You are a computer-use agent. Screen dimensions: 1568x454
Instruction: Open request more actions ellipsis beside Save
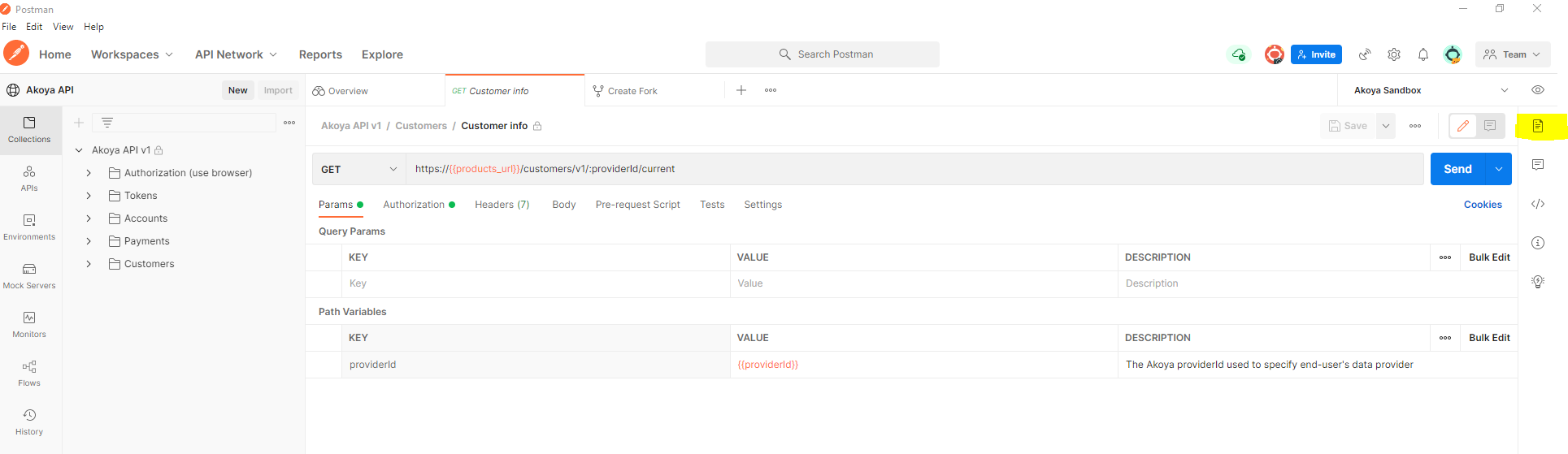click(1415, 126)
